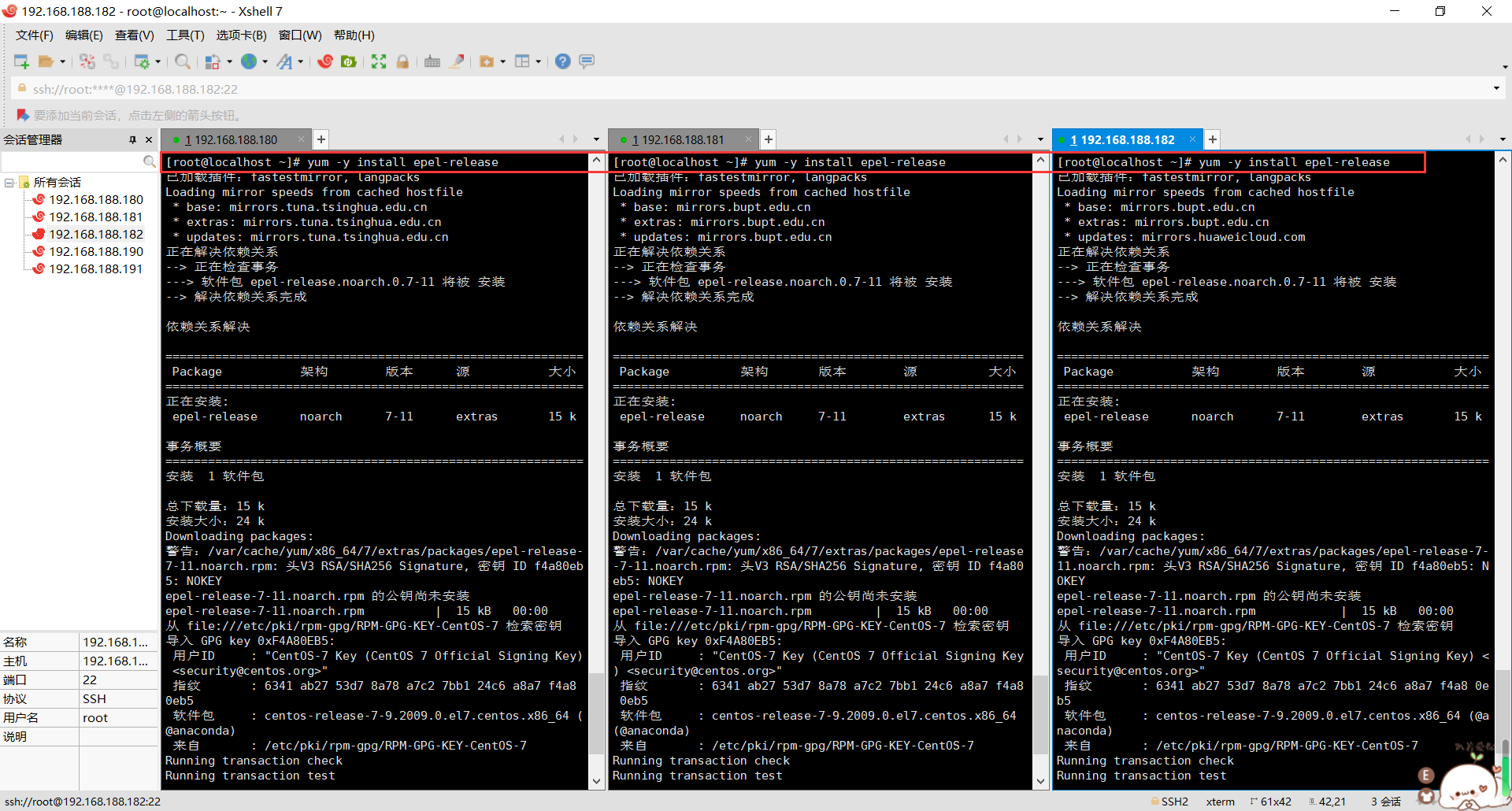
Task: Toggle Full Screen mode icon
Action: pos(379,61)
